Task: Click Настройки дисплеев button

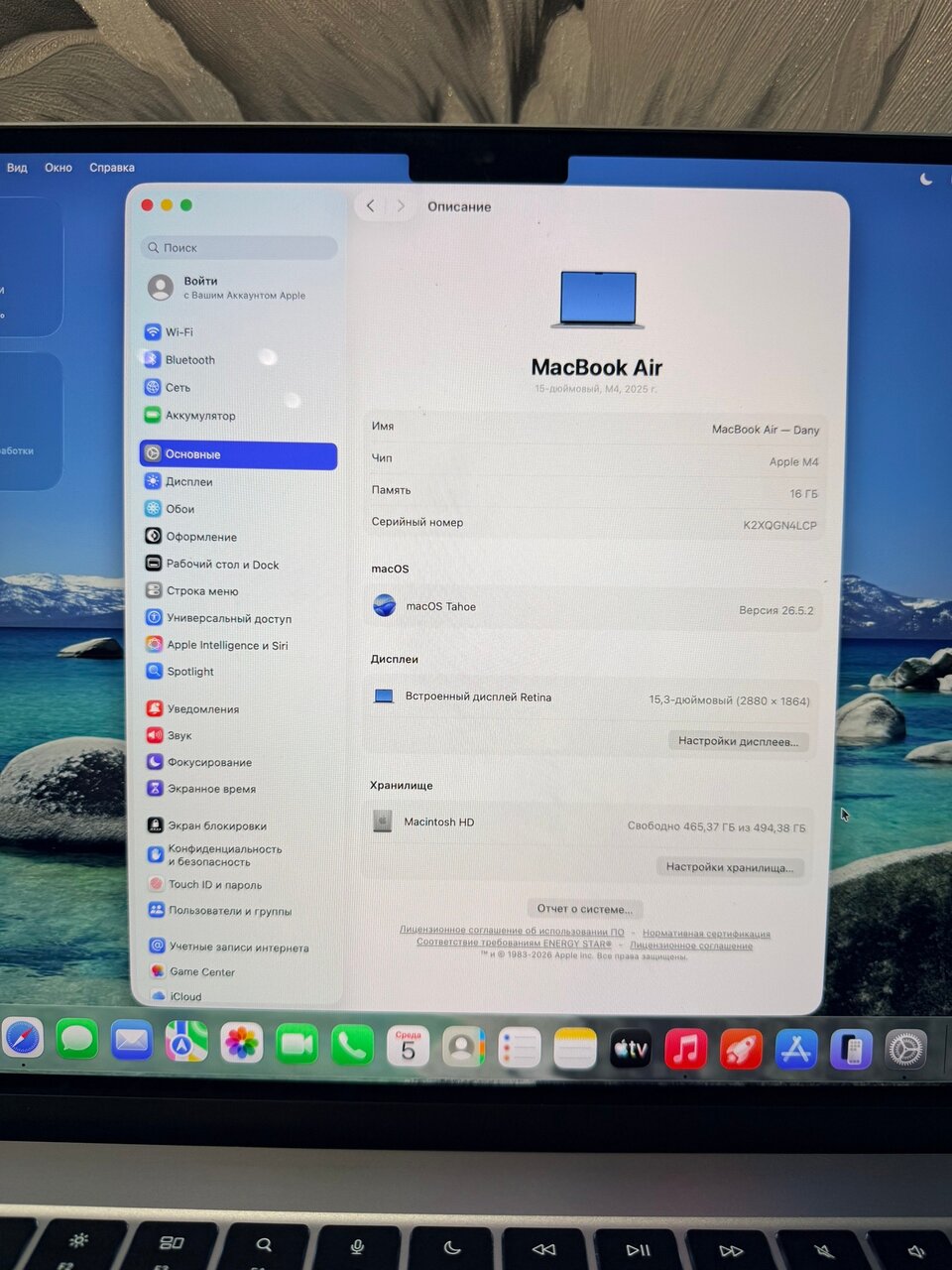Action: coord(739,741)
